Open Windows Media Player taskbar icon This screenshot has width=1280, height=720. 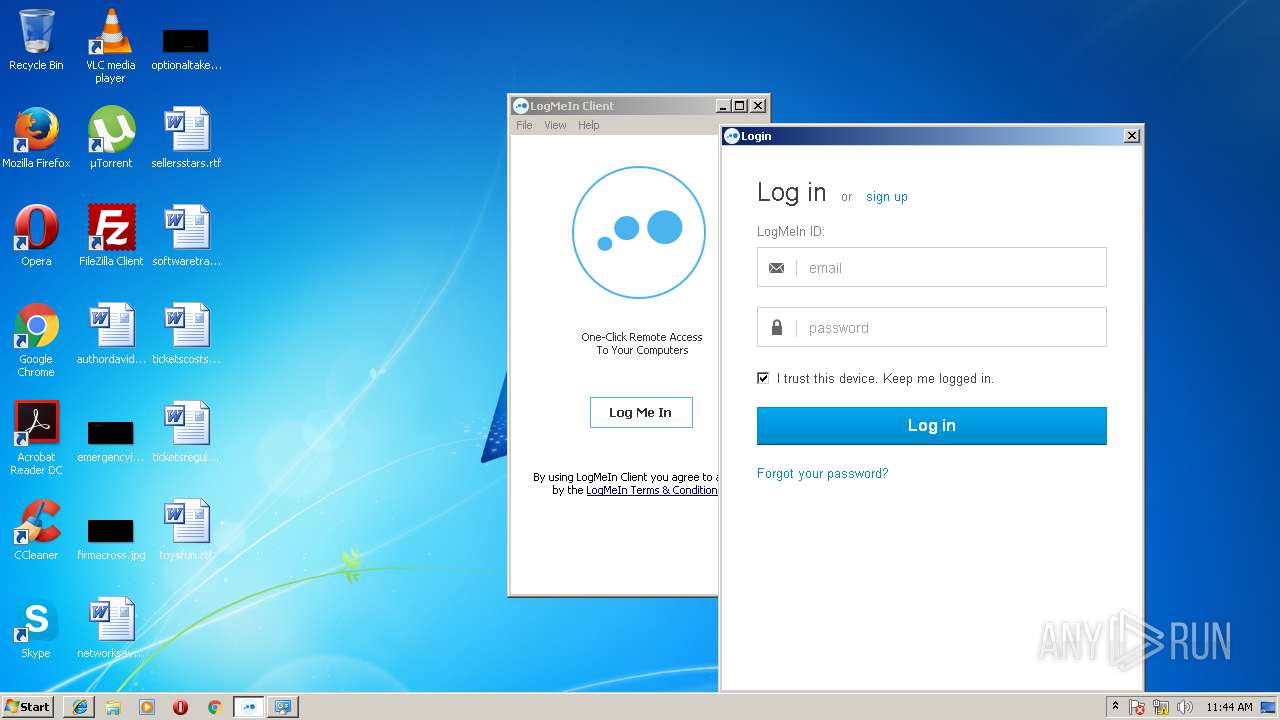(147, 707)
